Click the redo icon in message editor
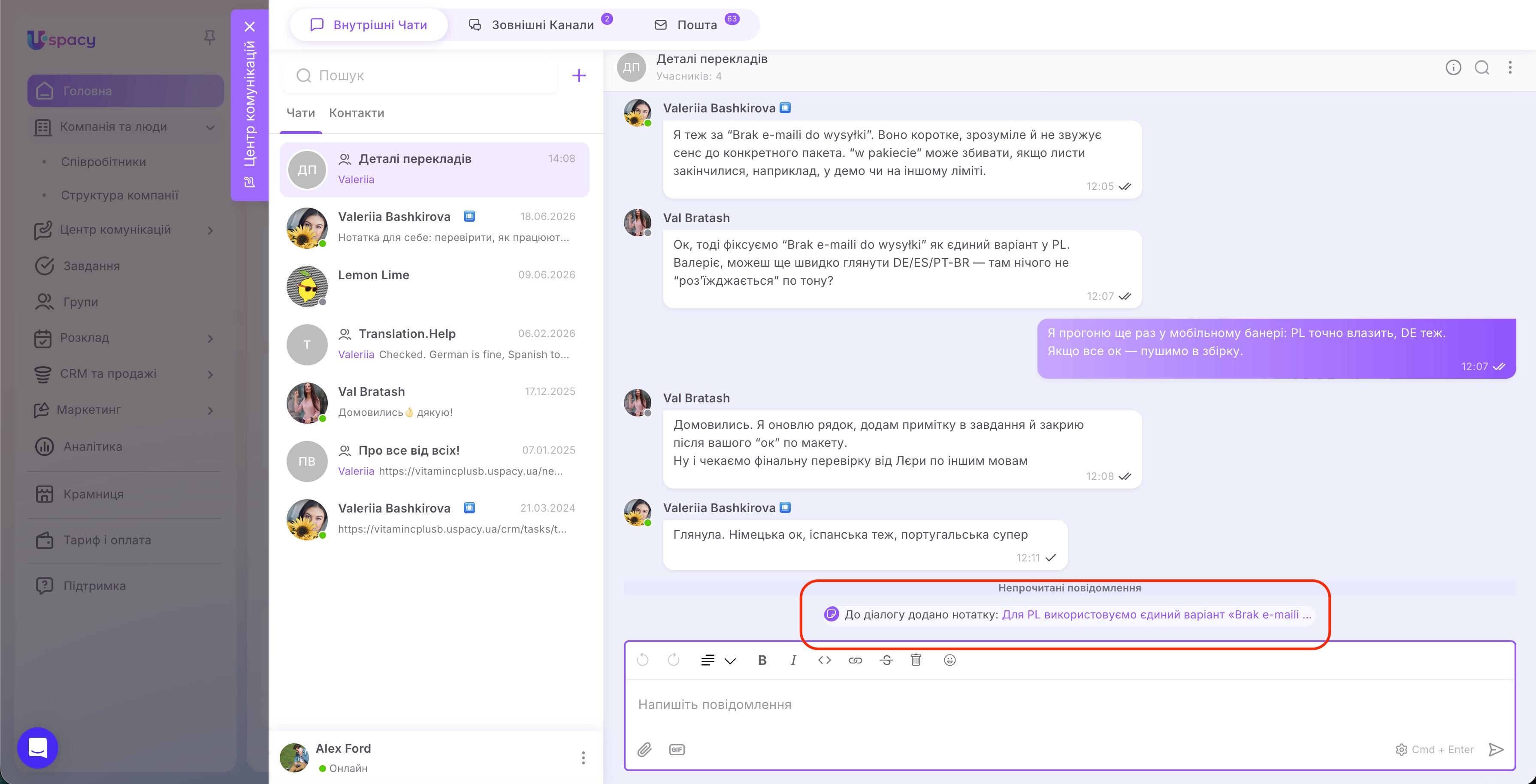1536x784 pixels. pyautogui.click(x=673, y=659)
